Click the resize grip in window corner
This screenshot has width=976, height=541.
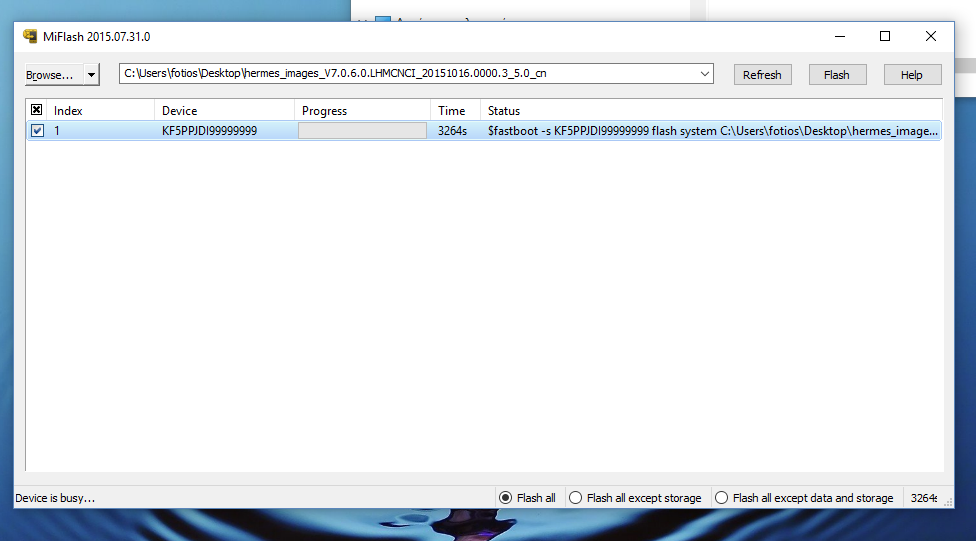point(948,502)
